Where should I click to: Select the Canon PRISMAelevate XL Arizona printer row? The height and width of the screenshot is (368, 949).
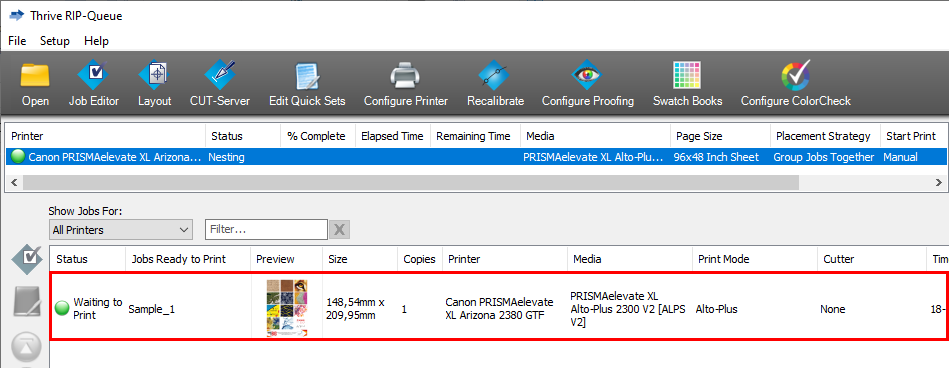[474, 157]
